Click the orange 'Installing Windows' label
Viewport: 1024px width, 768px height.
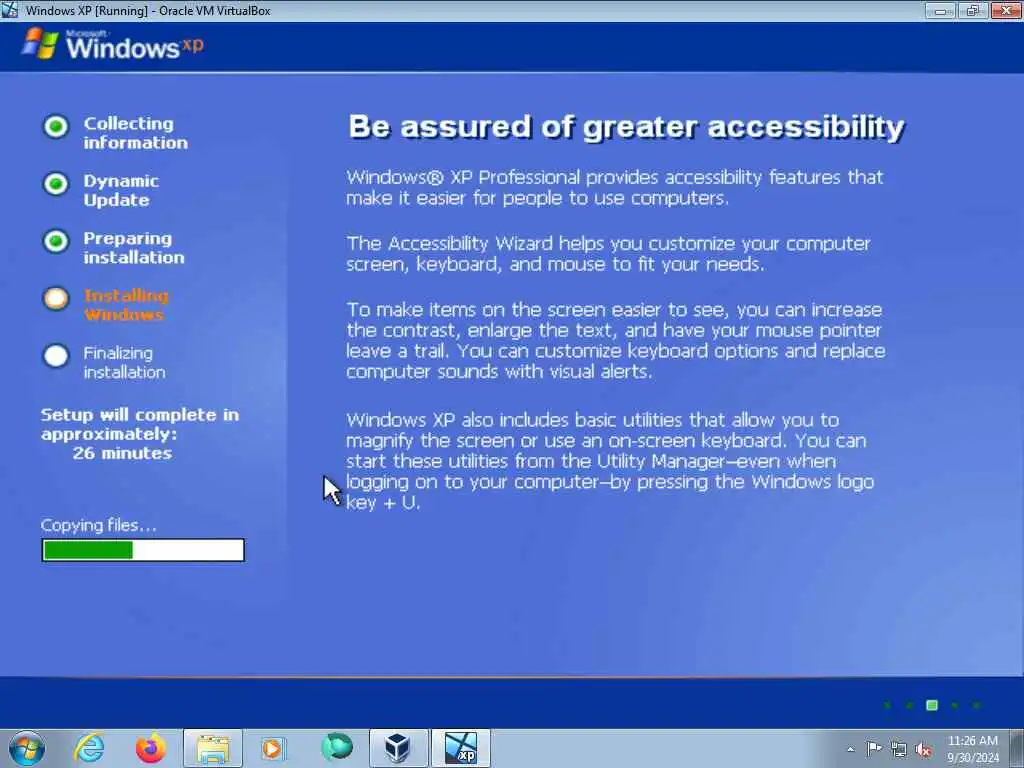click(x=126, y=305)
